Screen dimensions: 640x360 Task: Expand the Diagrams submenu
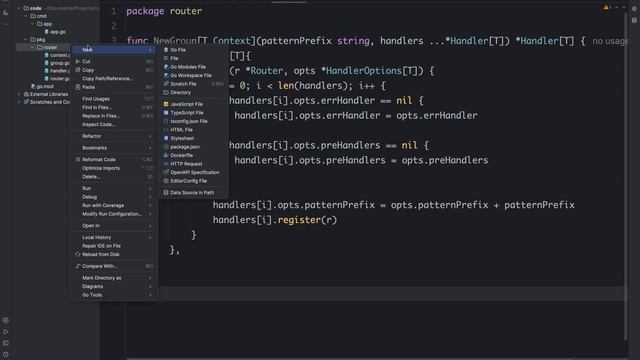(x=114, y=287)
